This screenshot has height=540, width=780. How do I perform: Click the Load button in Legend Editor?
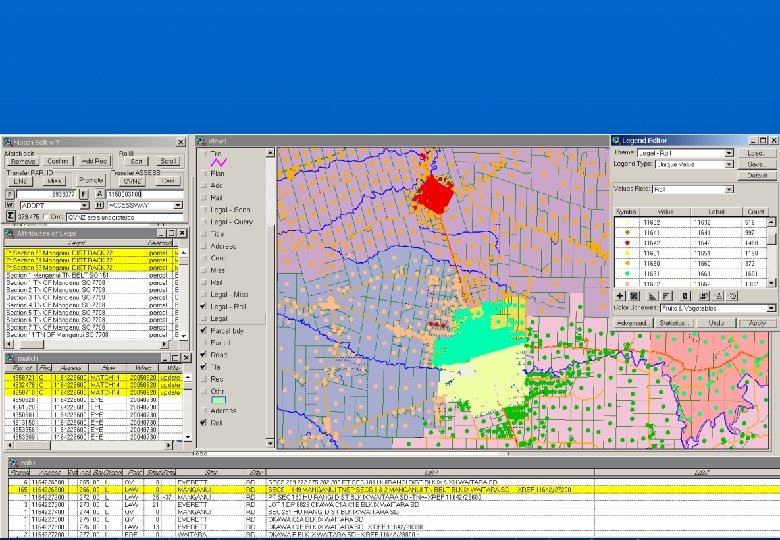click(x=756, y=153)
